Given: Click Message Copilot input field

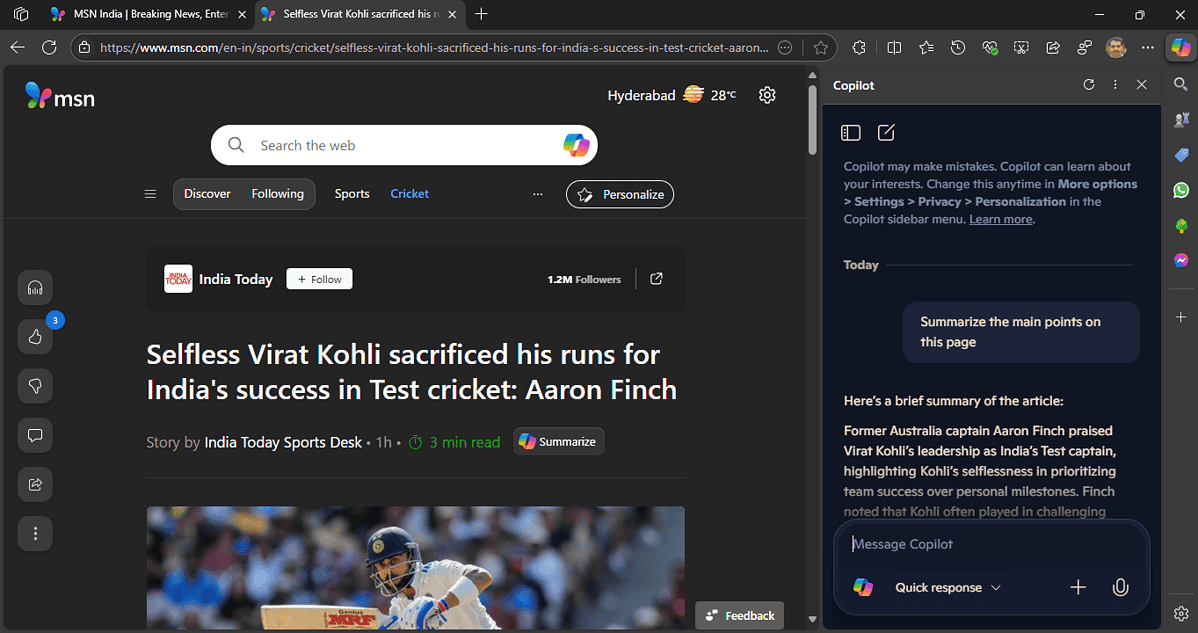Looking at the screenshot, I should tap(991, 544).
